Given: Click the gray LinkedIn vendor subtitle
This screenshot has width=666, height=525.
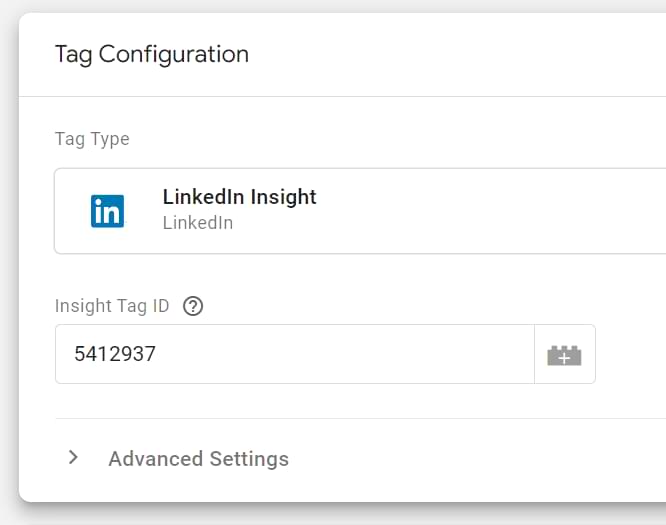Looking at the screenshot, I should tap(198, 223).
